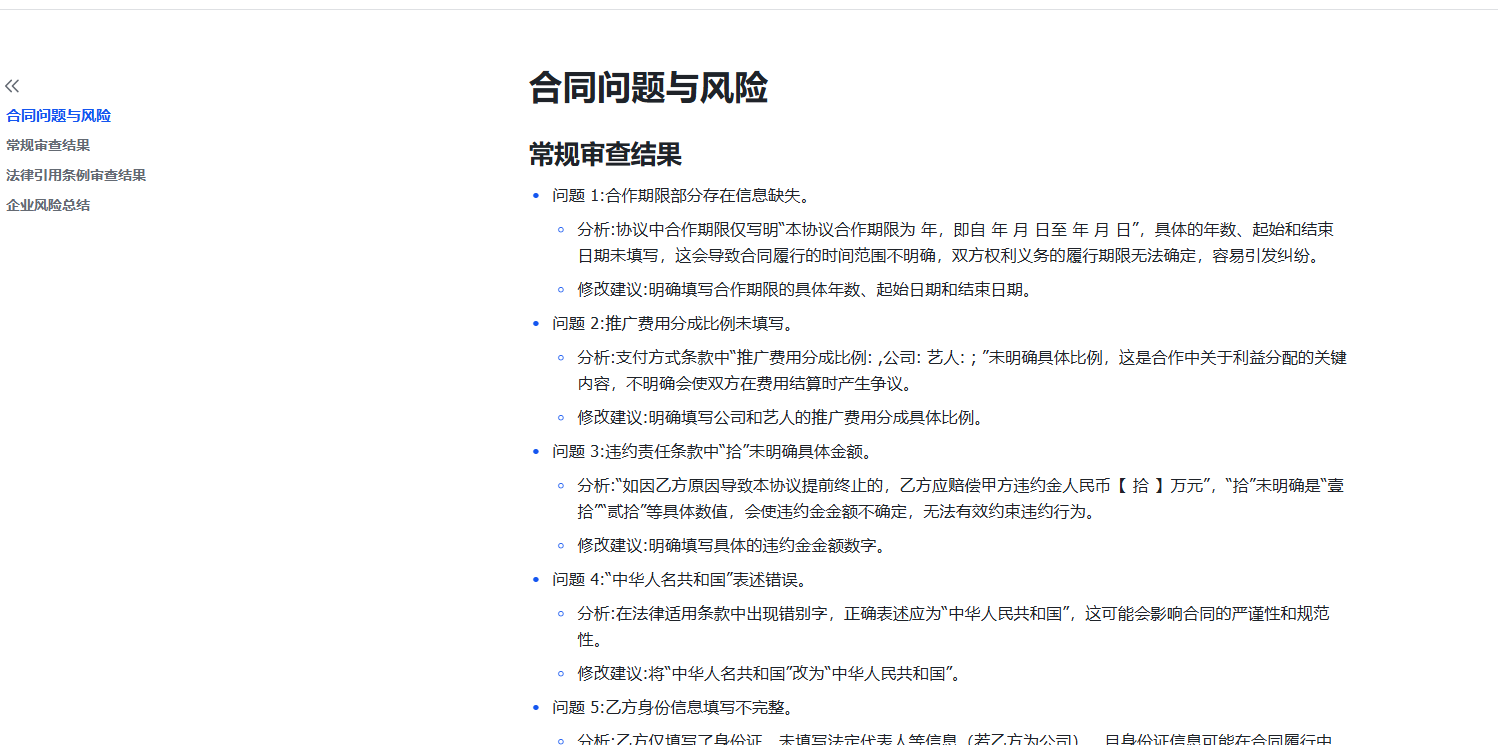
Task: Select the line 问题 3:违约责任条款中"拾"未明确具体金额
Action: point(714,451)
